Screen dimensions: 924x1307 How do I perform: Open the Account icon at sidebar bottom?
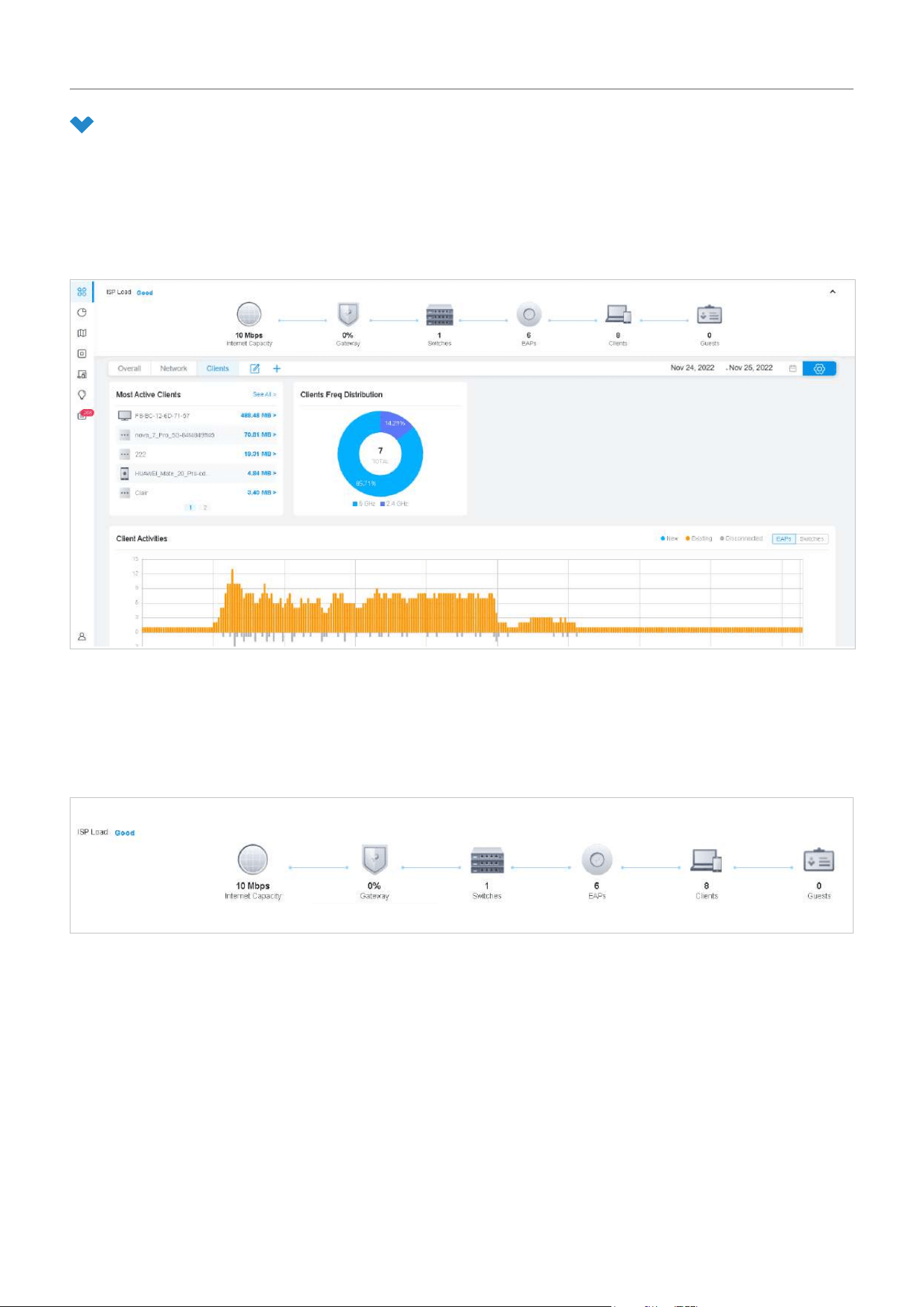(82, 637)
